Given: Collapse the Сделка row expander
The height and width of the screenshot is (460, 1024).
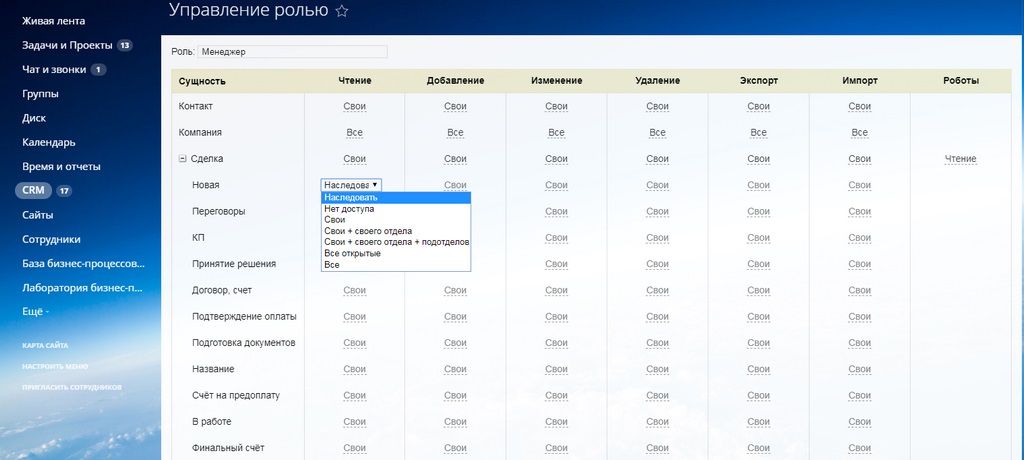Looking at the screenshot, I should (183, 159).
